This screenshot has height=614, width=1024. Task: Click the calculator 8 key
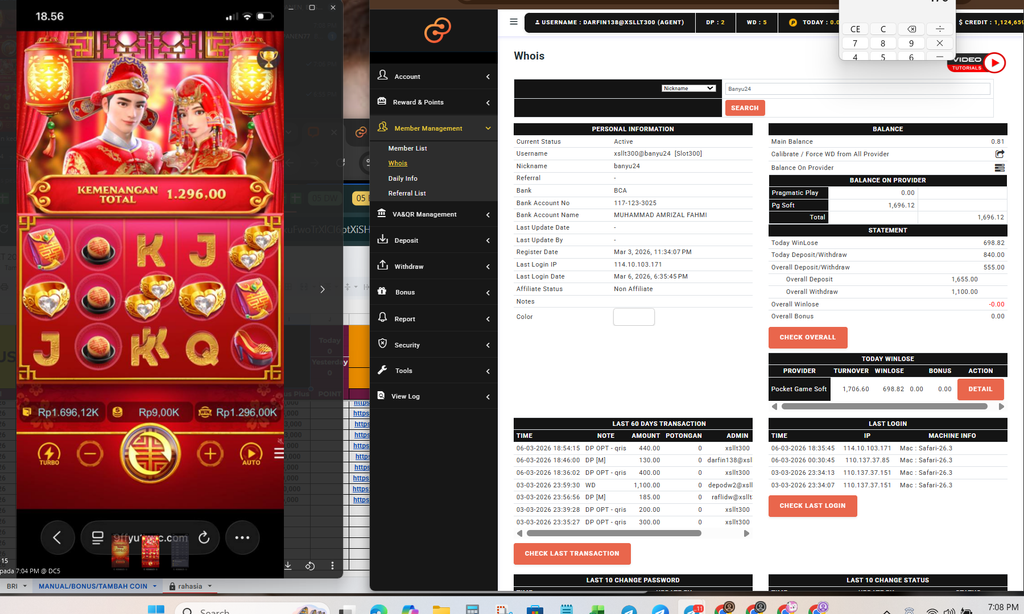click(x=883, y=43)
